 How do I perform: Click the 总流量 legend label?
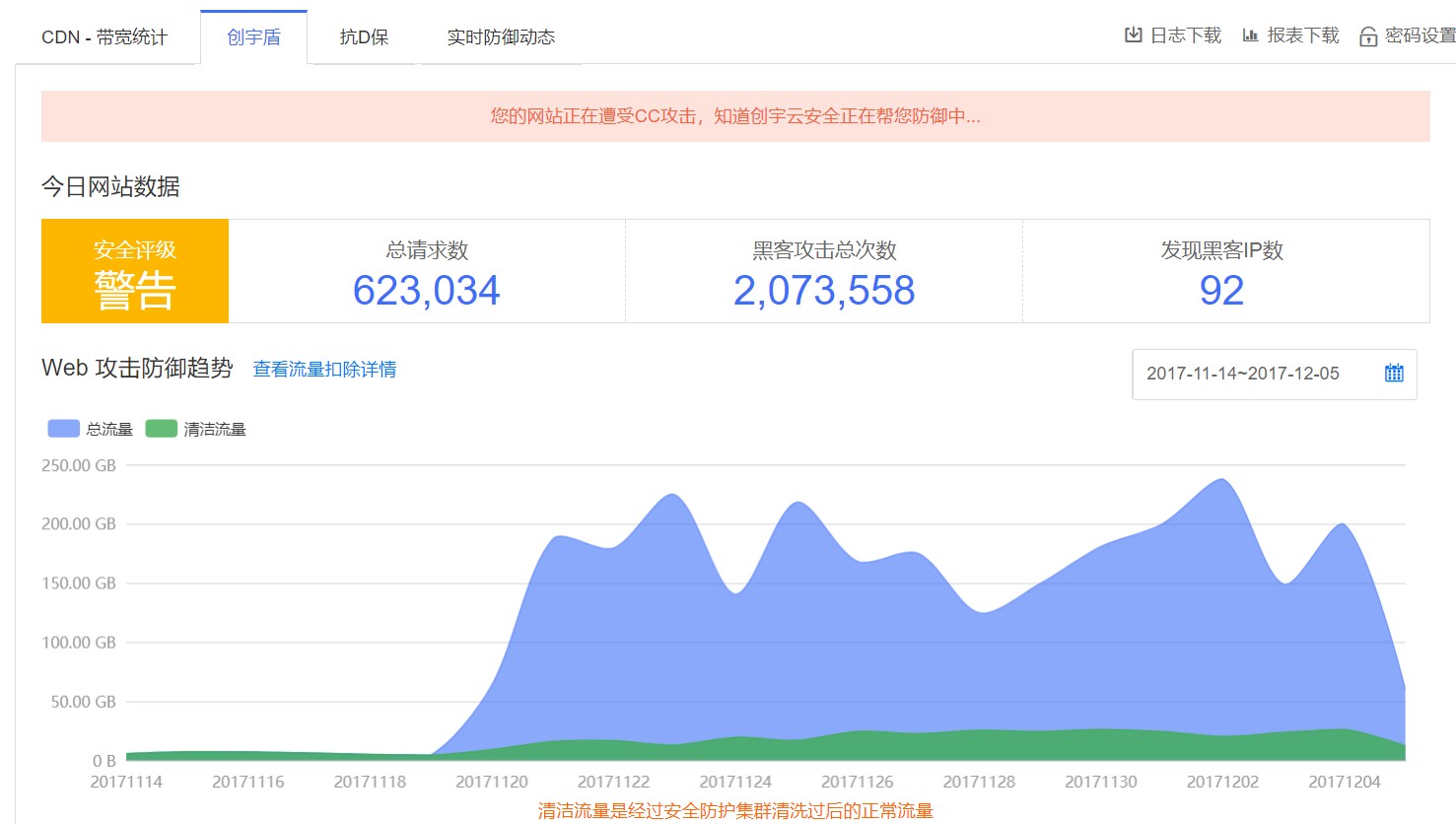[x=109, y=429]
